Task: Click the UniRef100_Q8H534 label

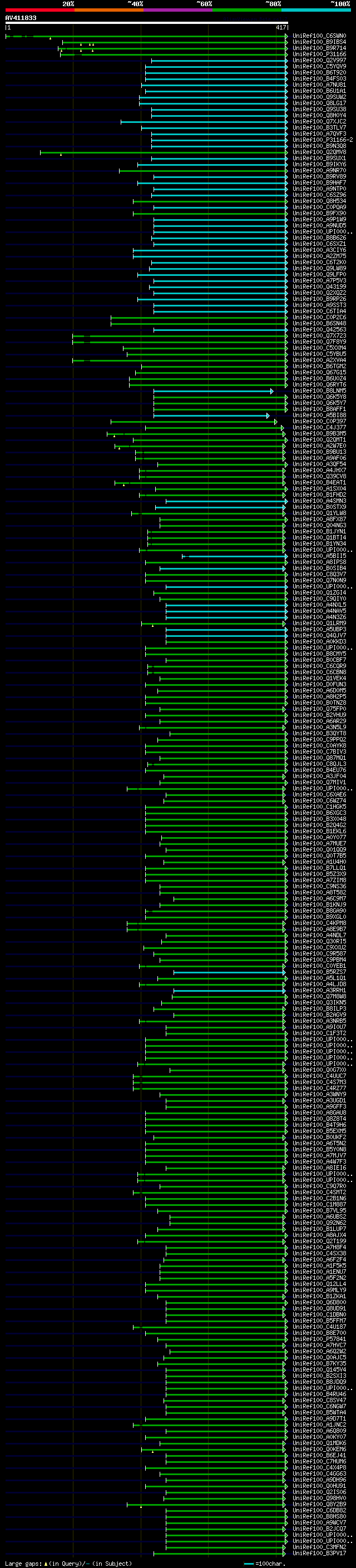Action: click(x=319, y=201)
